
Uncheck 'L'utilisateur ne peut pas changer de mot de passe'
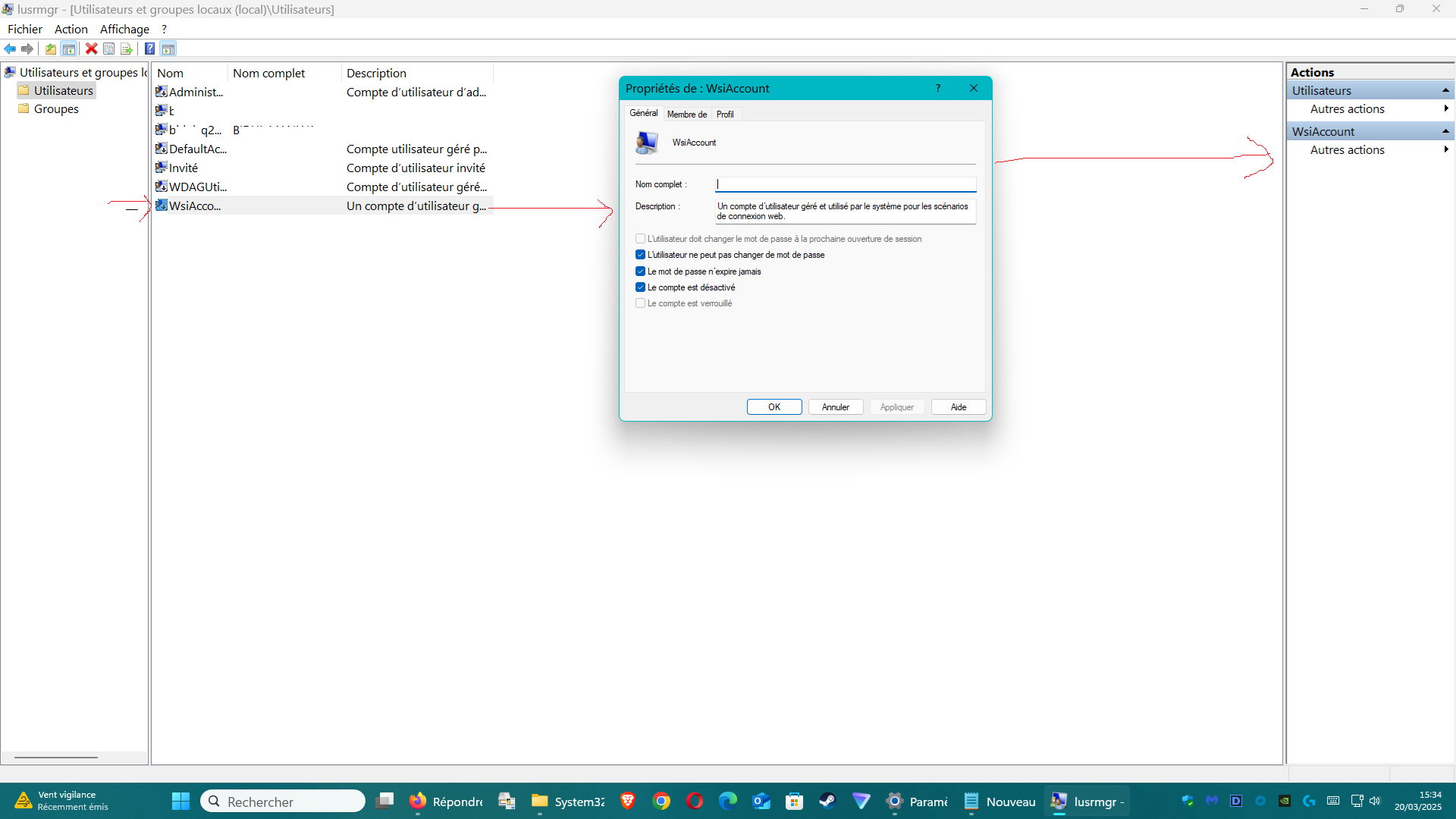click(641, 256)
